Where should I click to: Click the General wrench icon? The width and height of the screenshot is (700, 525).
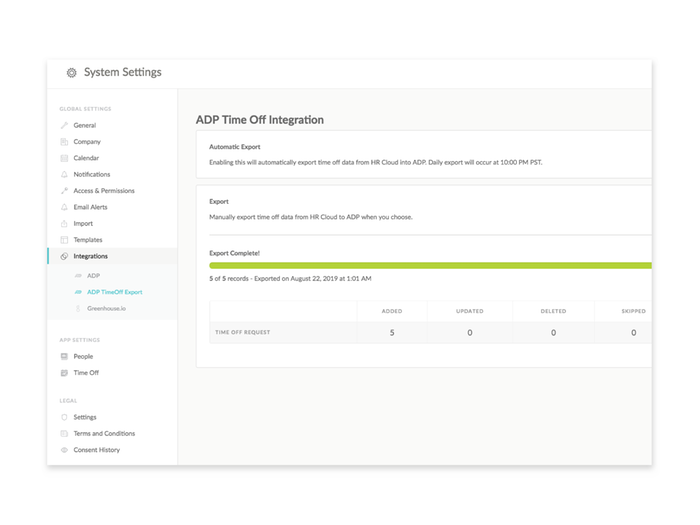pos(64,125)
